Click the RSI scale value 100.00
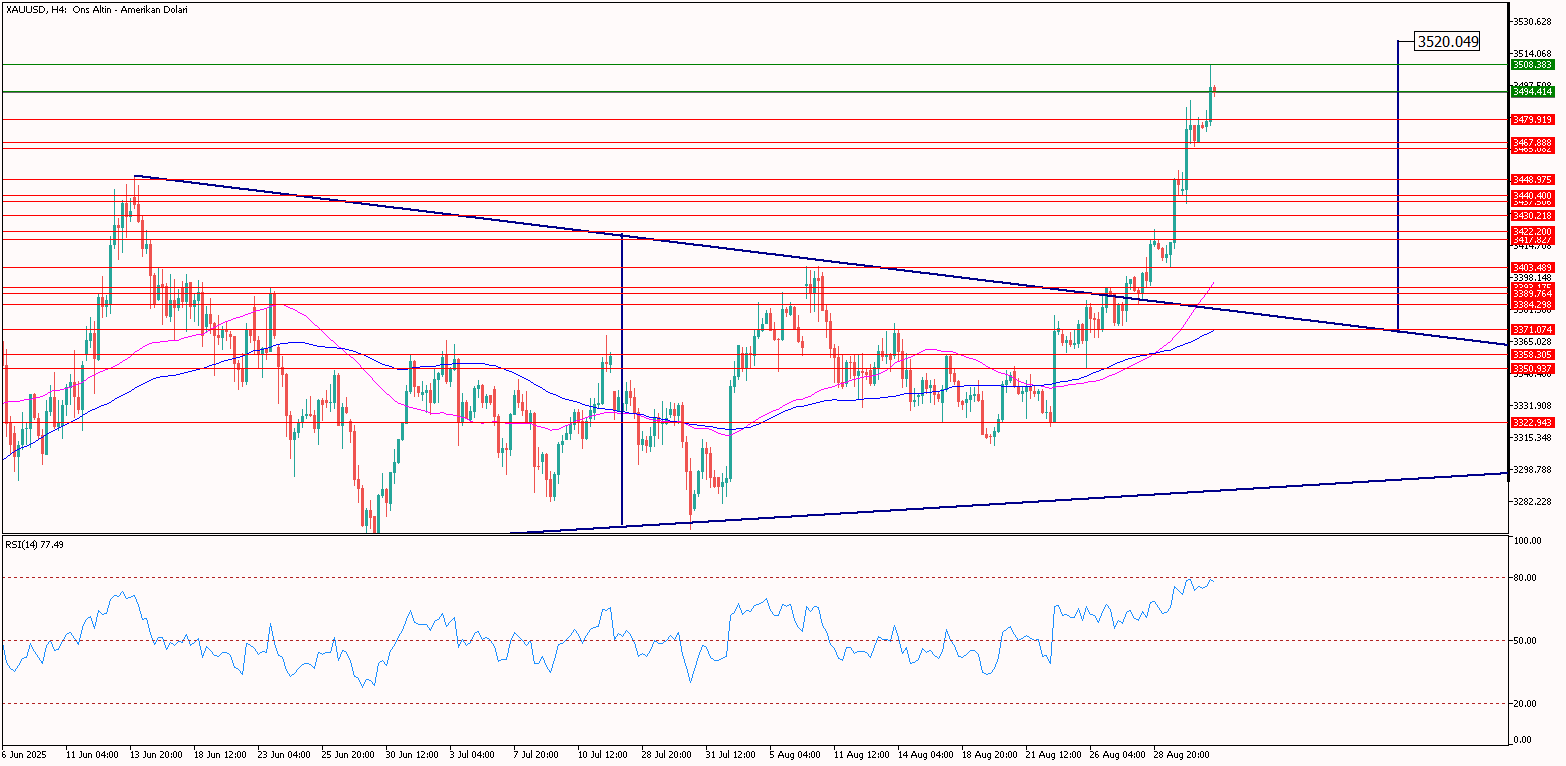Image resolution: width=1566 pixels, height=766 pixels. pos(1527,541)
